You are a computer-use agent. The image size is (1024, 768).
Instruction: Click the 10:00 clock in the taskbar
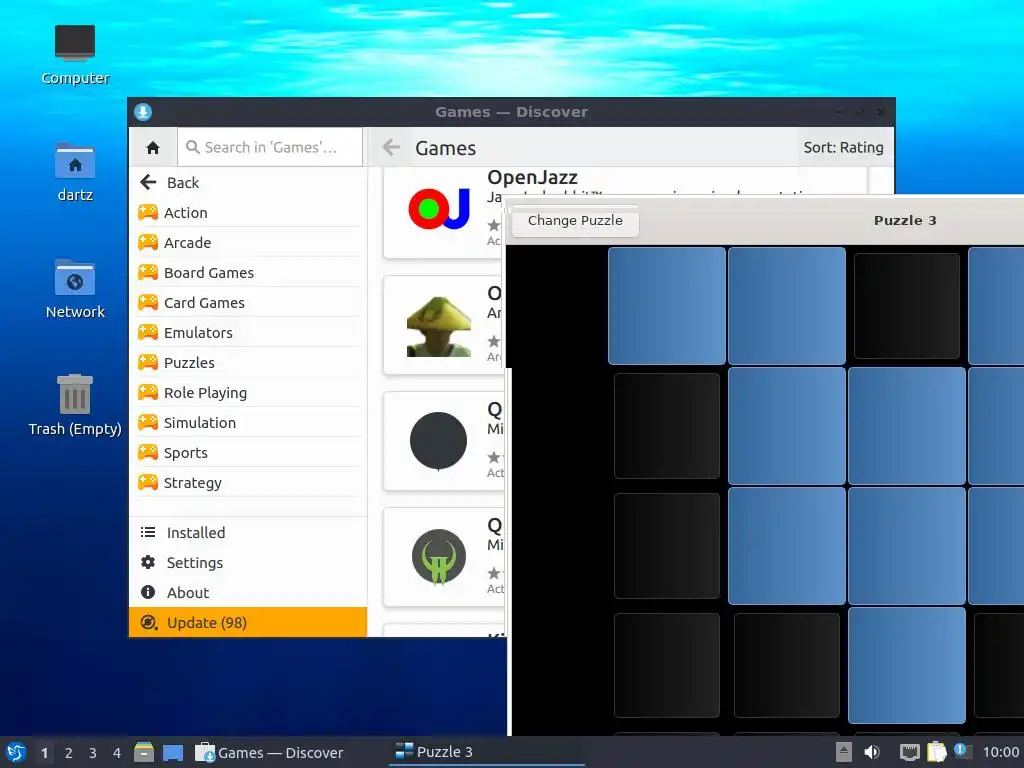pyautogui.click(x=1000, y=752)
